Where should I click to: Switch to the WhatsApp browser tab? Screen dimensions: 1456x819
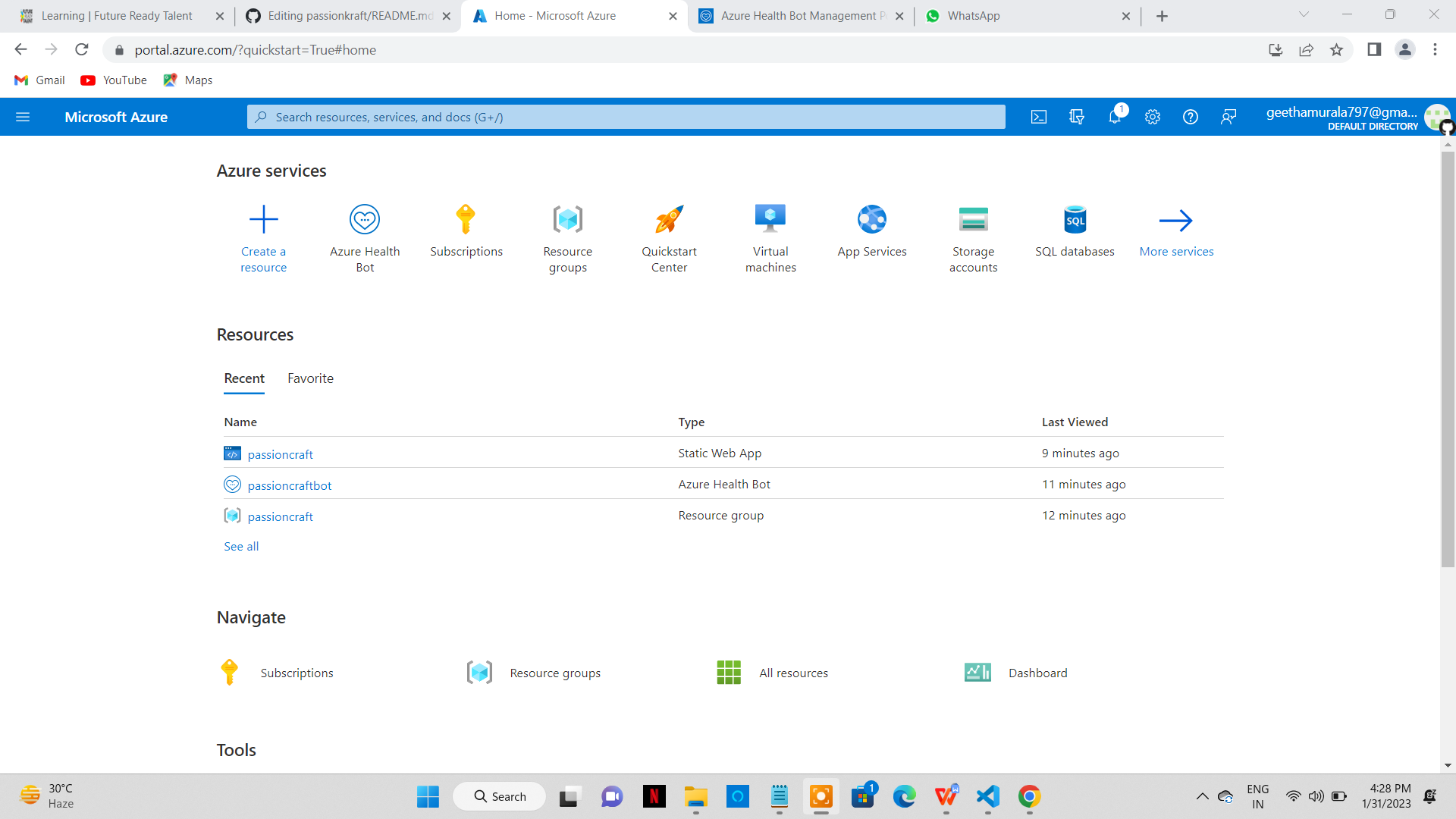coord(974,15)
